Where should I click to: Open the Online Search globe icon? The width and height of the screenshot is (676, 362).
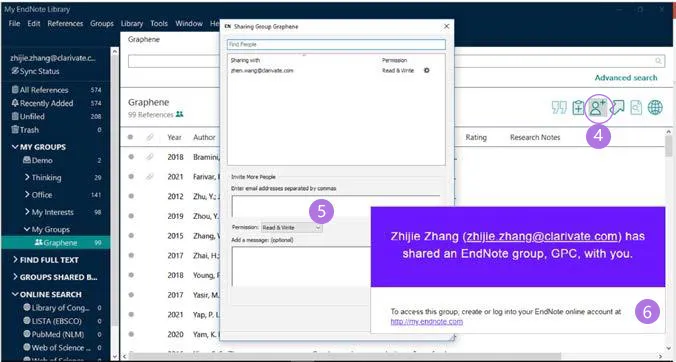[x=655, y=108]
